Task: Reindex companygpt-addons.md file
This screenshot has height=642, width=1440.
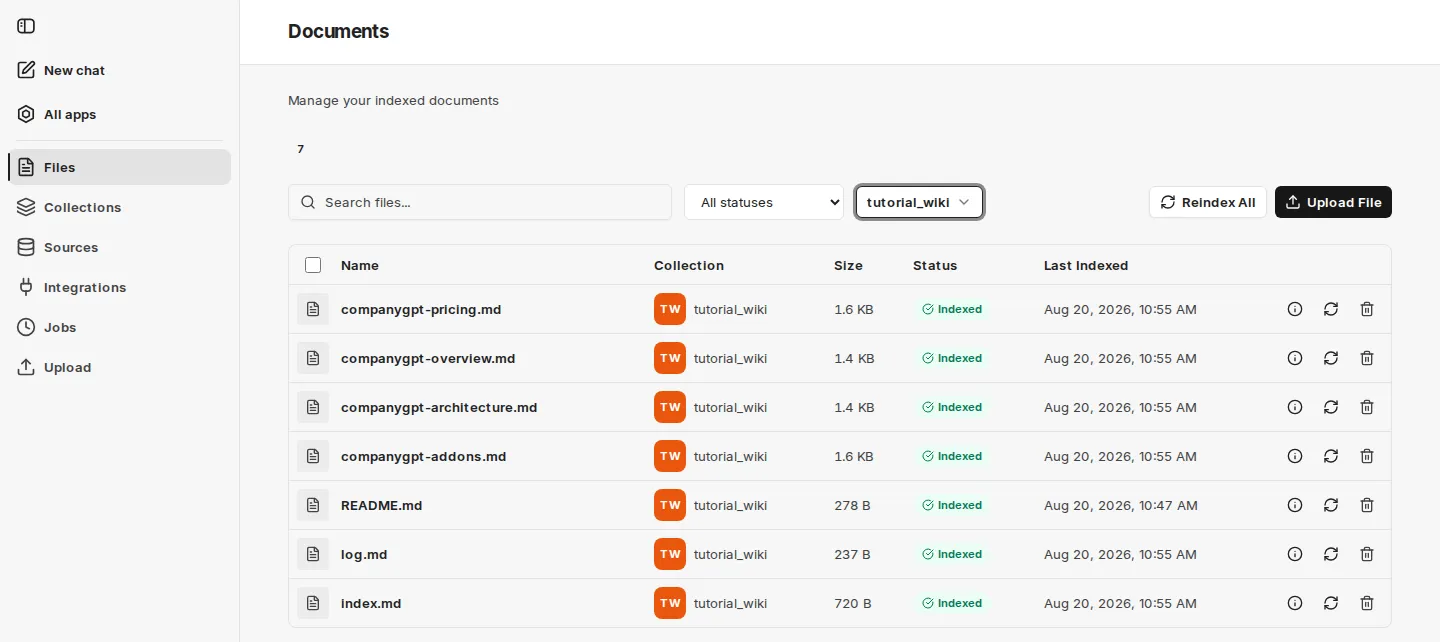Action: pyautogui.click(x=1331, y=456)
